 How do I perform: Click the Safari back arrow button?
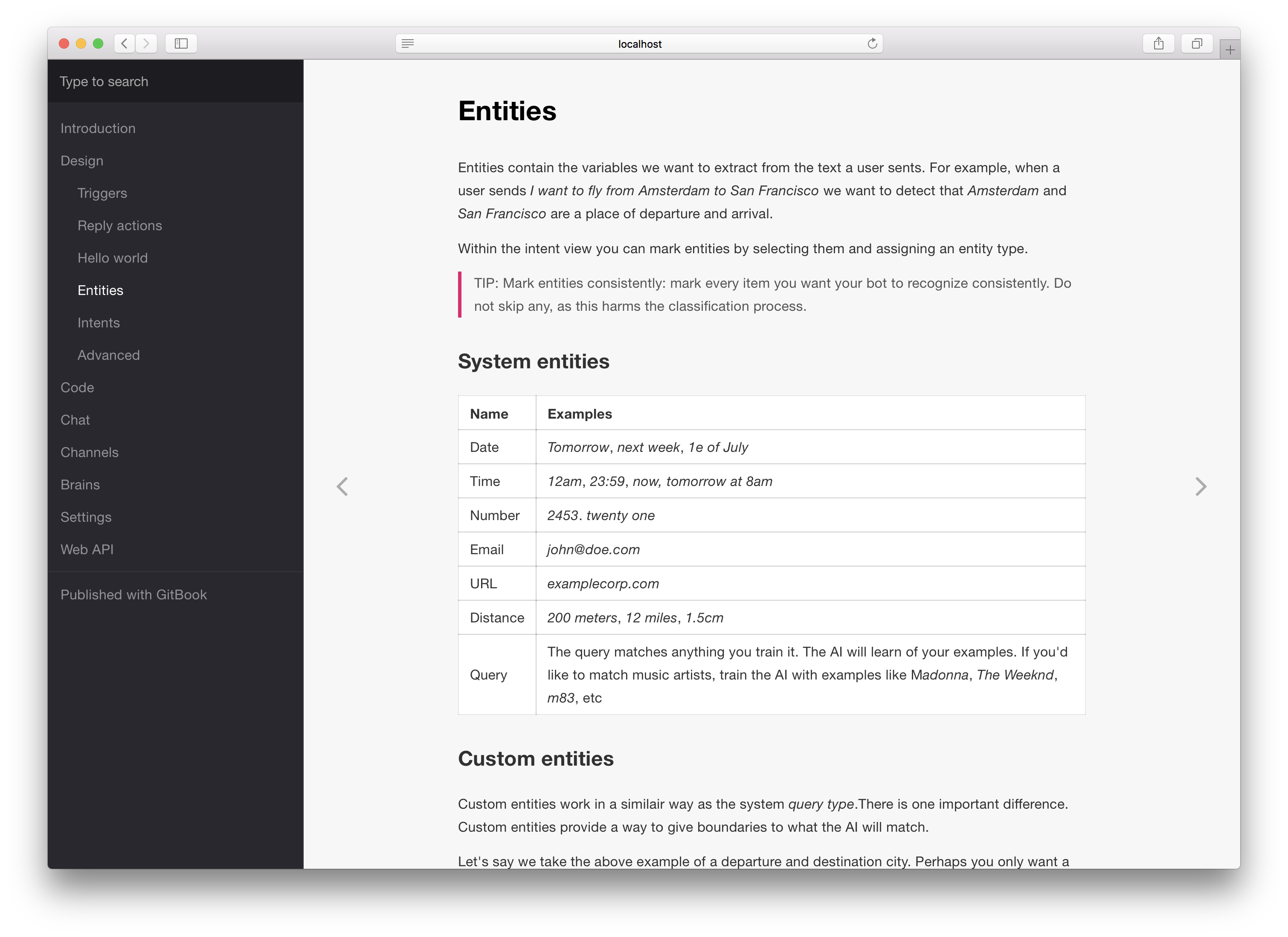[125, 44]
